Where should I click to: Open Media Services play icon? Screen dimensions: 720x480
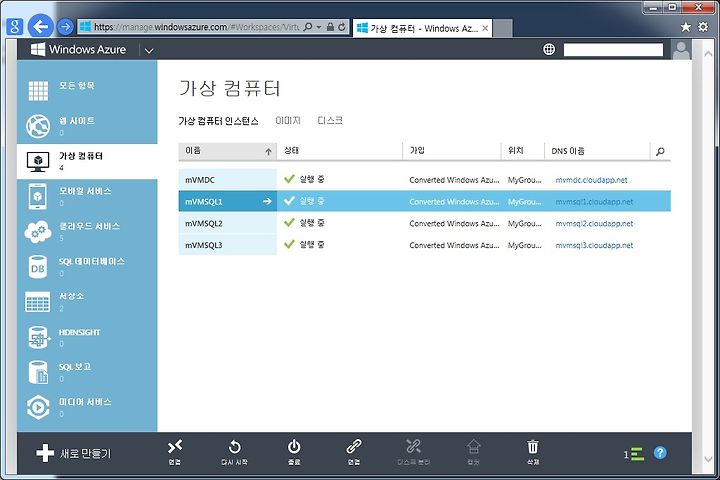coord(38,407)
